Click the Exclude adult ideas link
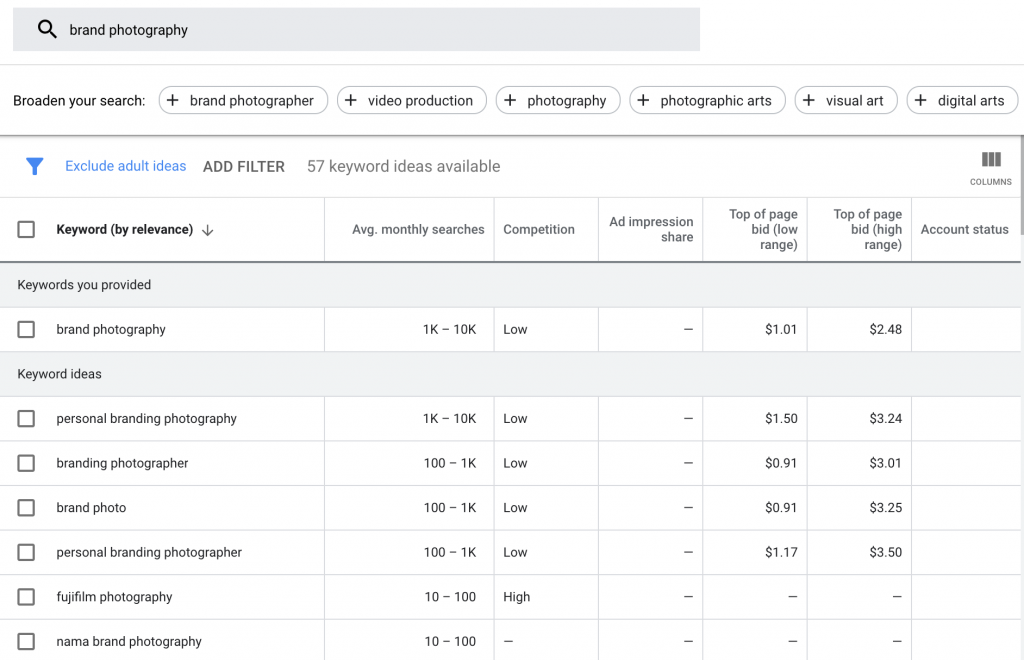The width and height of the screenshot is (1024, 660). 126,166
